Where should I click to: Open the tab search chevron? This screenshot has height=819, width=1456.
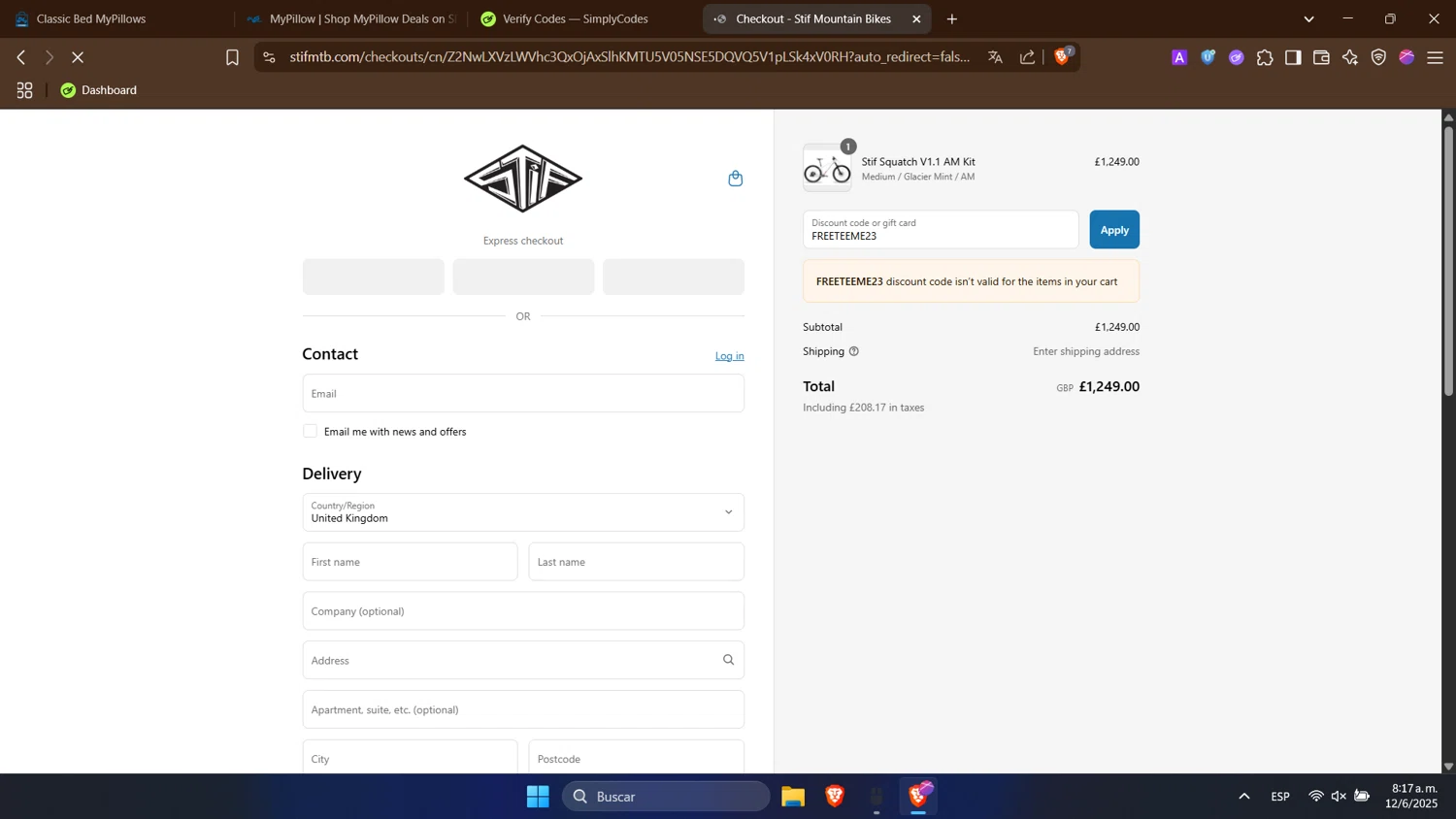pos(1308,19)
